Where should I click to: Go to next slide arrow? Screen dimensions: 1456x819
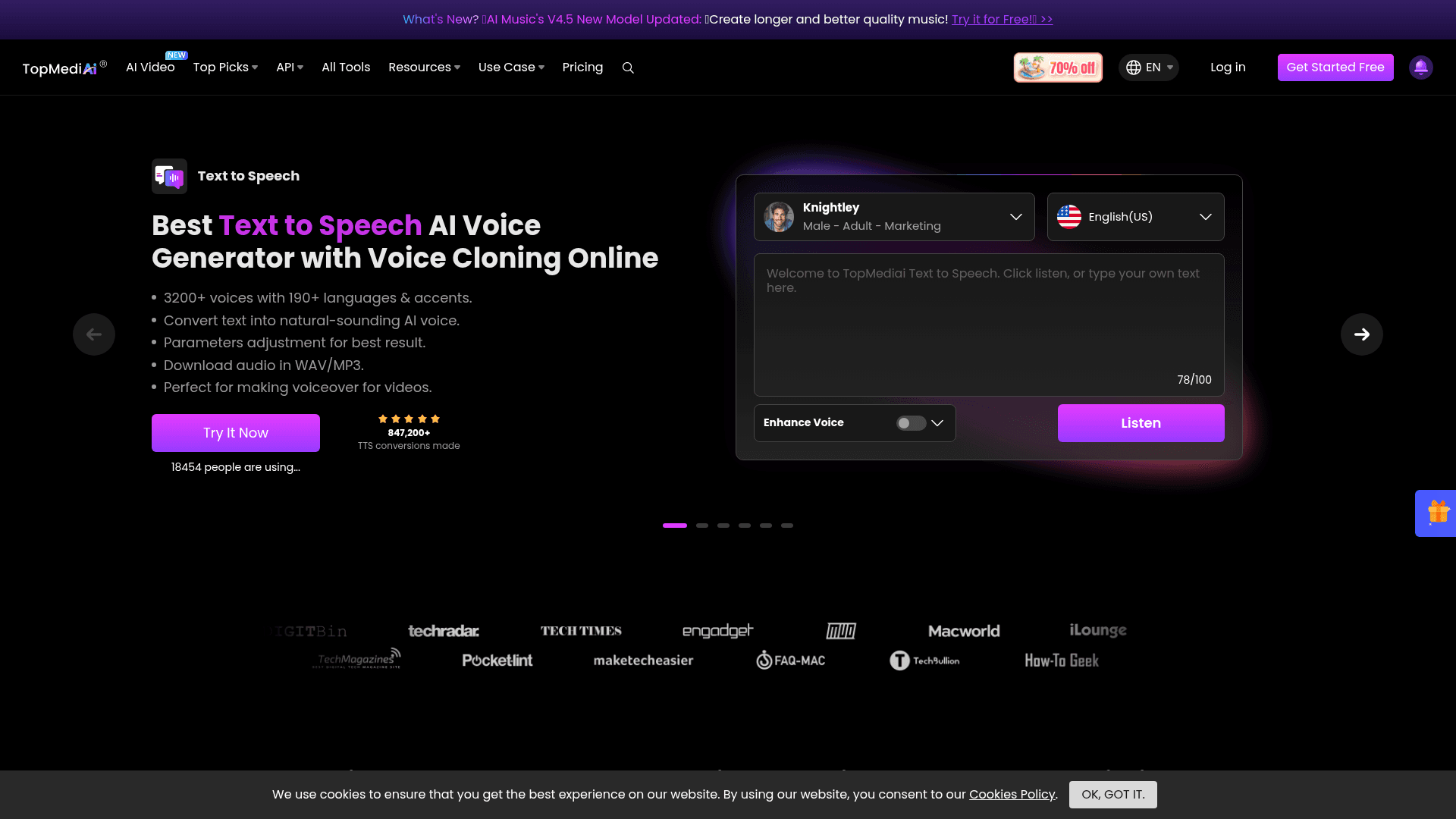[x=1362, y=334]
